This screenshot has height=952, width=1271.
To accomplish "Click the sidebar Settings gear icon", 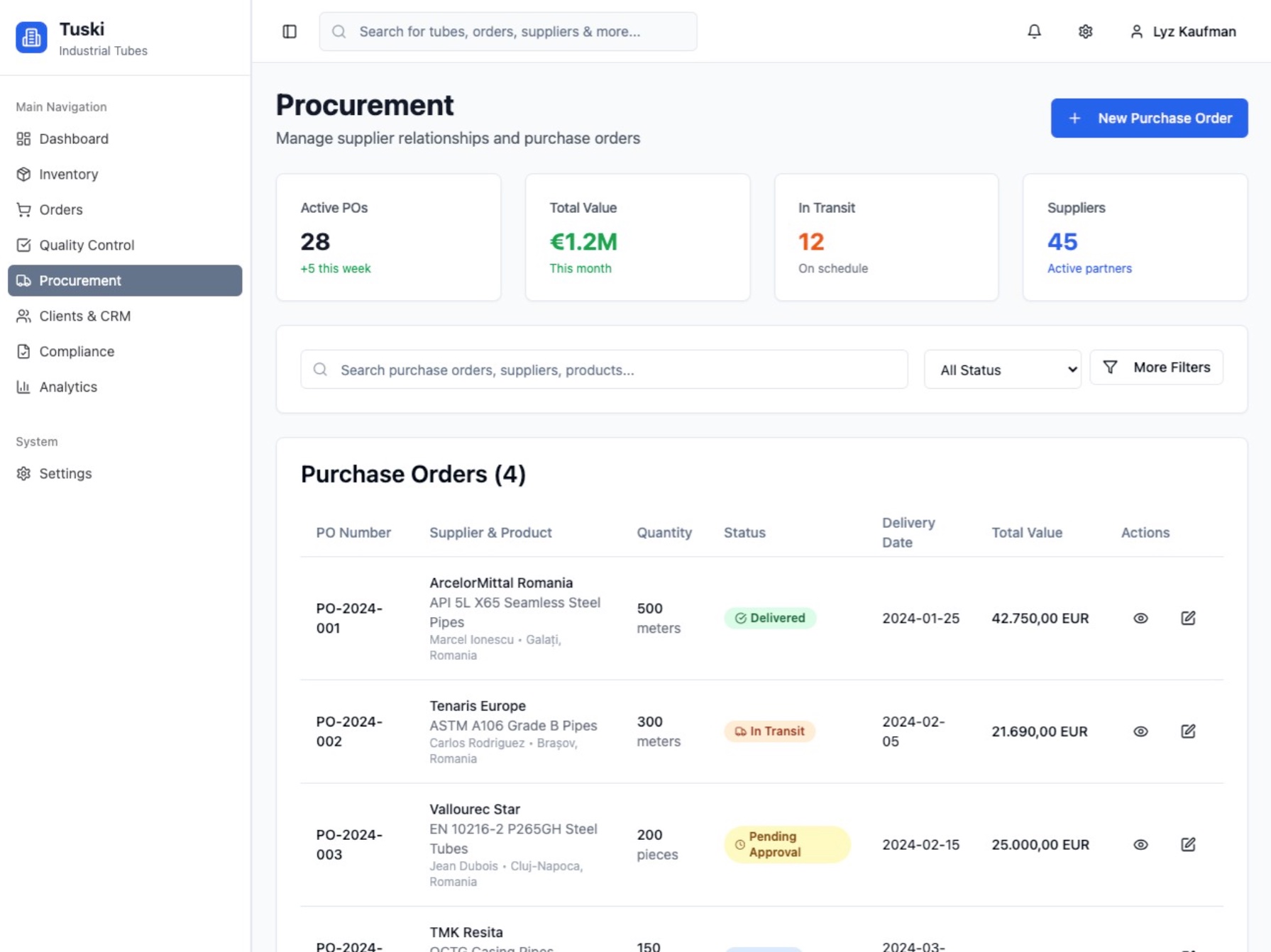I will pos(23,473).
